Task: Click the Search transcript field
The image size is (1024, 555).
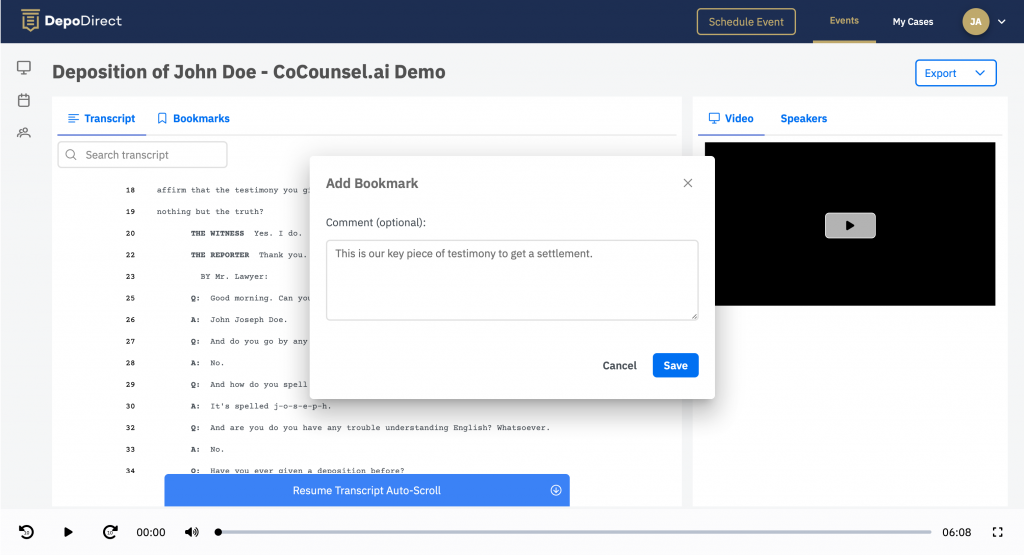Action: [143, 155]
